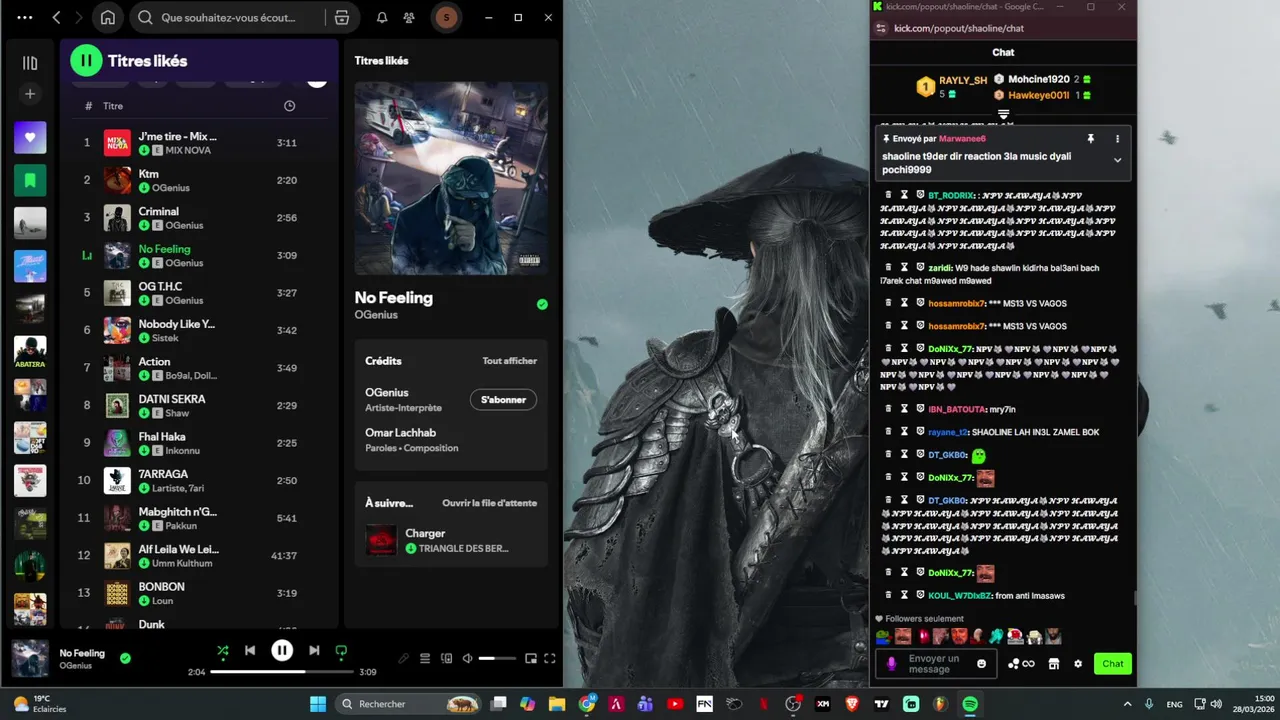Open Spotify three-dot main menu

[x=25, y=17]
